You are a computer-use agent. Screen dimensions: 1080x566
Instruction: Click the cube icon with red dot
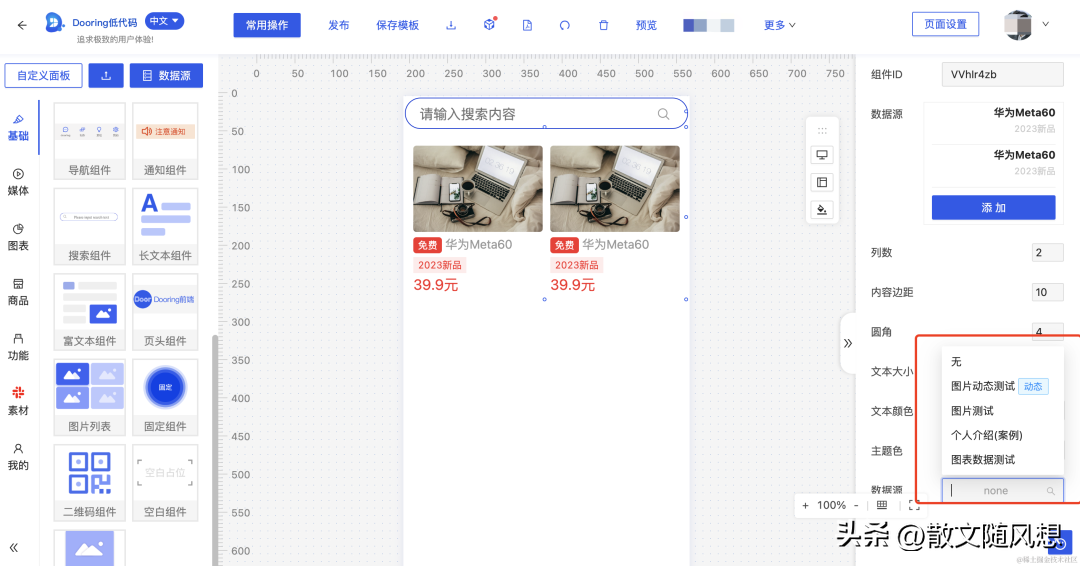pyautogui.click(x=489, y=25)
